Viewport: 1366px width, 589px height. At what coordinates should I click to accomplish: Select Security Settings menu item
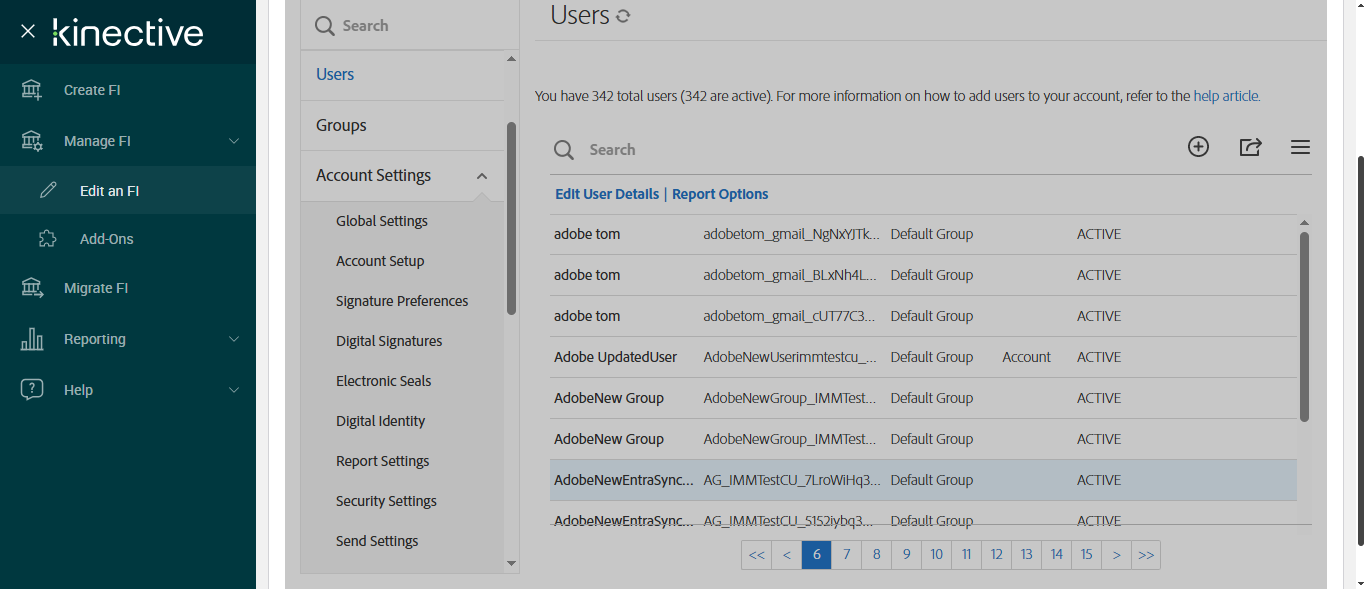point(386,501)
